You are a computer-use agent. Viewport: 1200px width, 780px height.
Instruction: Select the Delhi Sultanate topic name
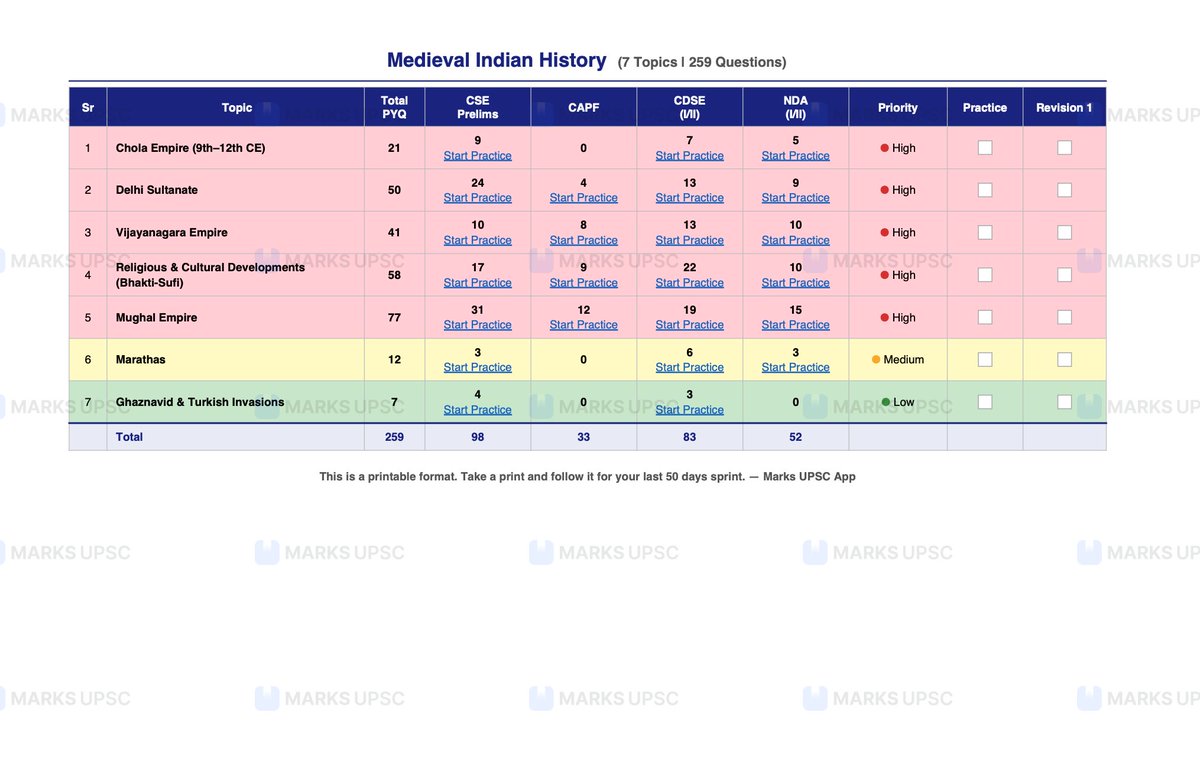pyautogui.click(x=157, y=190)
